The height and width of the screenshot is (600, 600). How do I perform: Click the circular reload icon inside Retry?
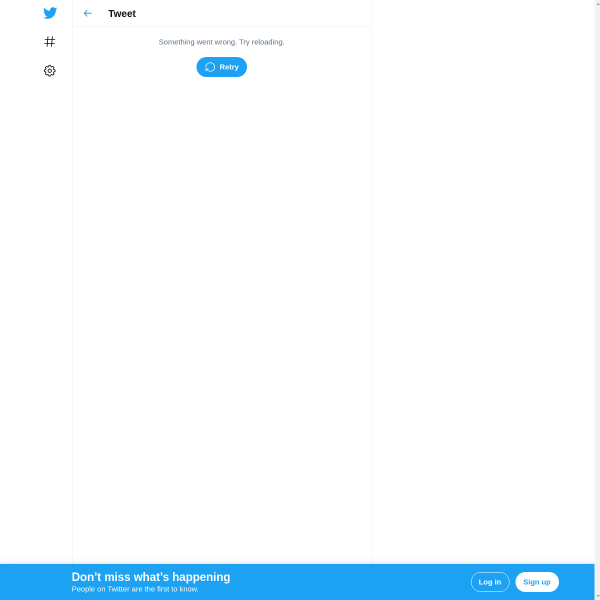coord(210,67)
